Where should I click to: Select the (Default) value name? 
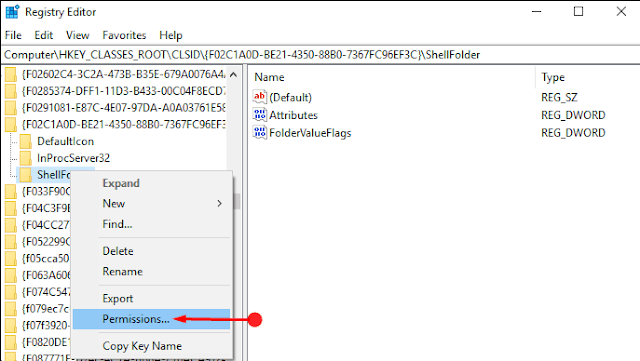[x=290, y=98]
